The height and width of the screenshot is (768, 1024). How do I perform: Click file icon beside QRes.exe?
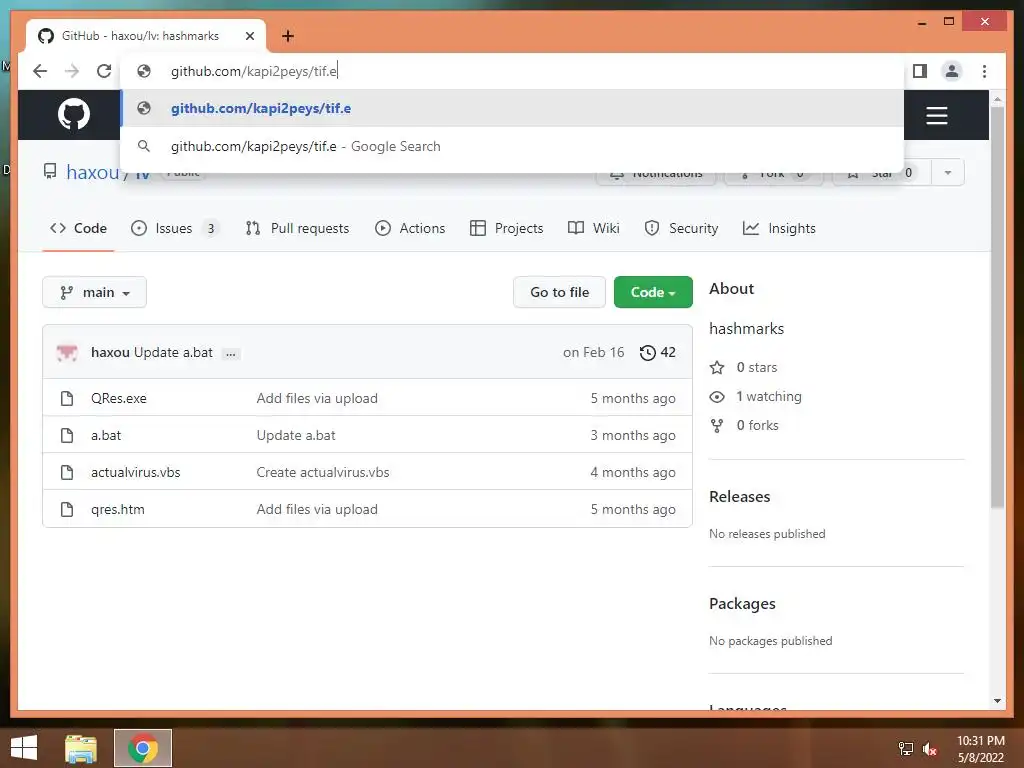coord(67,398)
